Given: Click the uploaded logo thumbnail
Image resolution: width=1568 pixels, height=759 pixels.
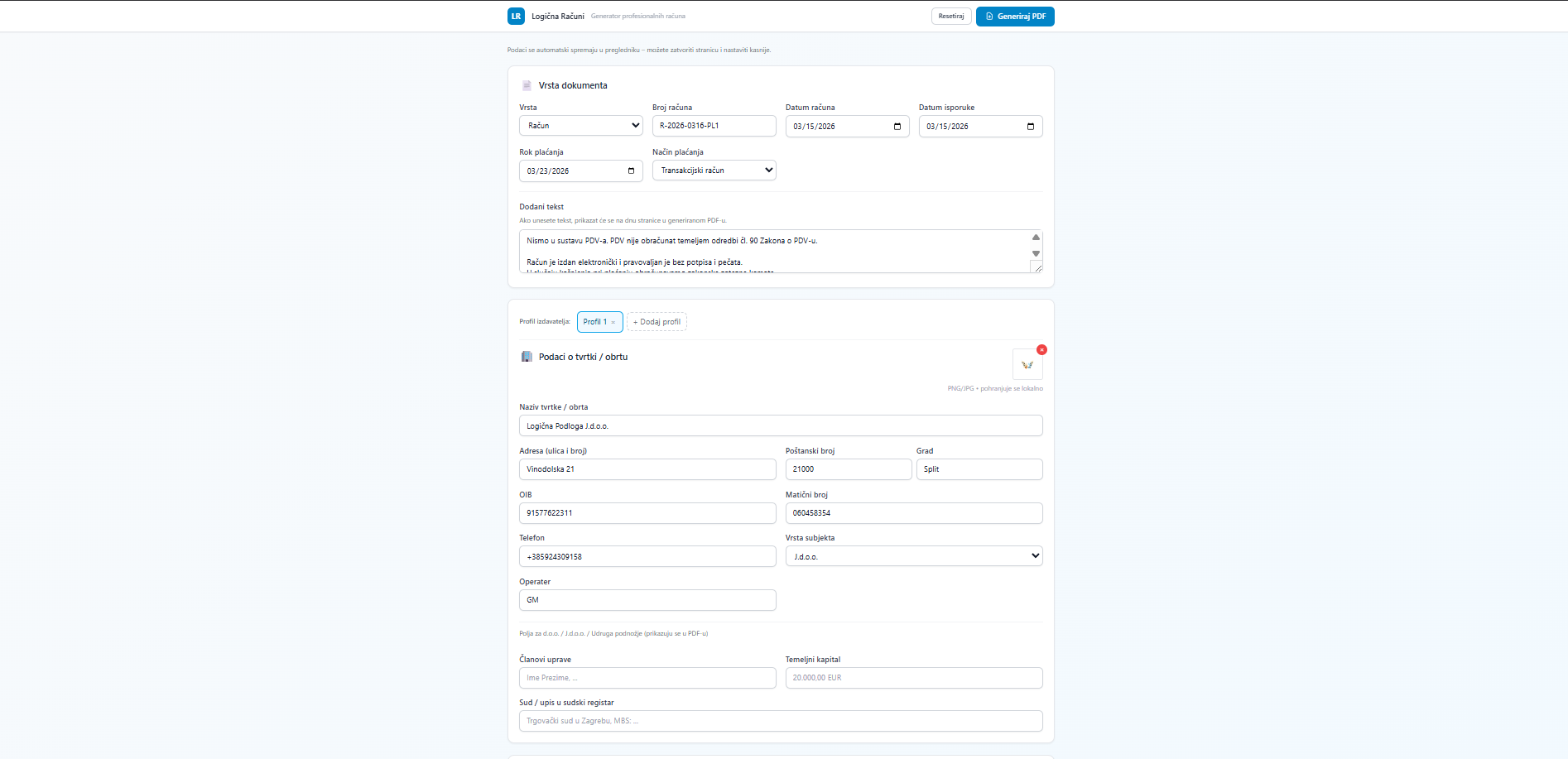Looking at the screenshot, I should tap(1027, 365).
